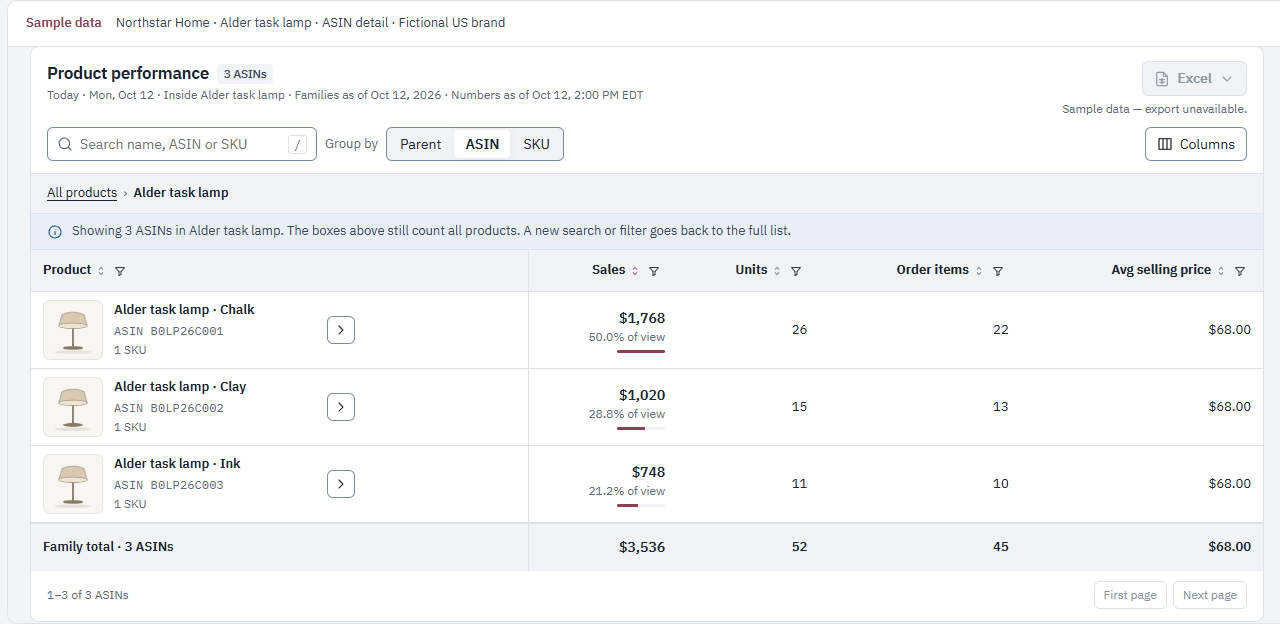The image size is (1280, 624).
Task: Click the $1,768 sales value
Action: tap(642, 318)
